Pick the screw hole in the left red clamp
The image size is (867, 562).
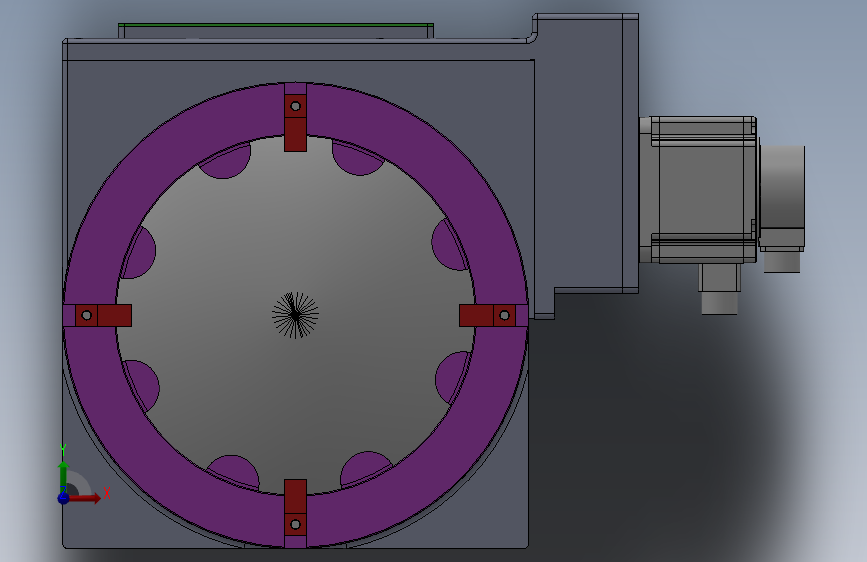pyautogui.click(x=86, y=315)
